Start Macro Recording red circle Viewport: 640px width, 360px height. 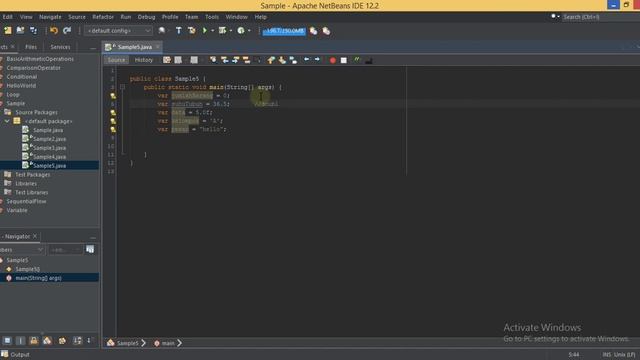point(333,60)
